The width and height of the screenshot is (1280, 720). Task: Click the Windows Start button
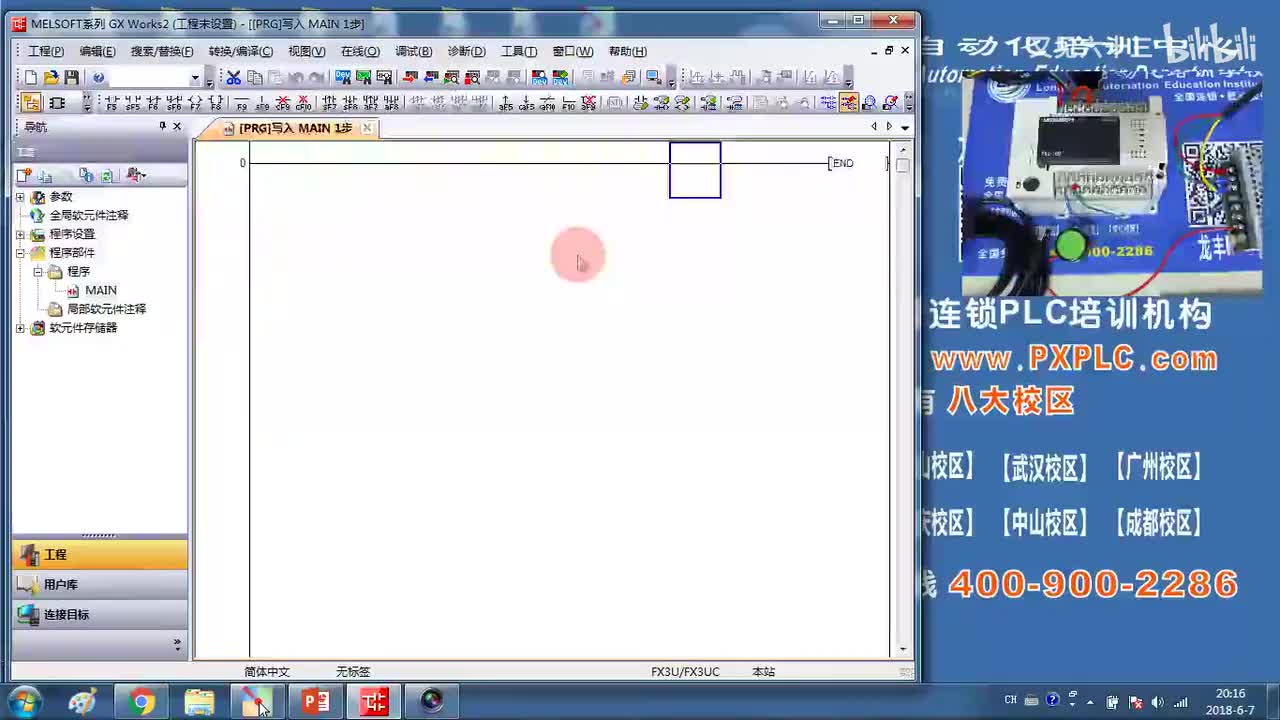(23, 702)
